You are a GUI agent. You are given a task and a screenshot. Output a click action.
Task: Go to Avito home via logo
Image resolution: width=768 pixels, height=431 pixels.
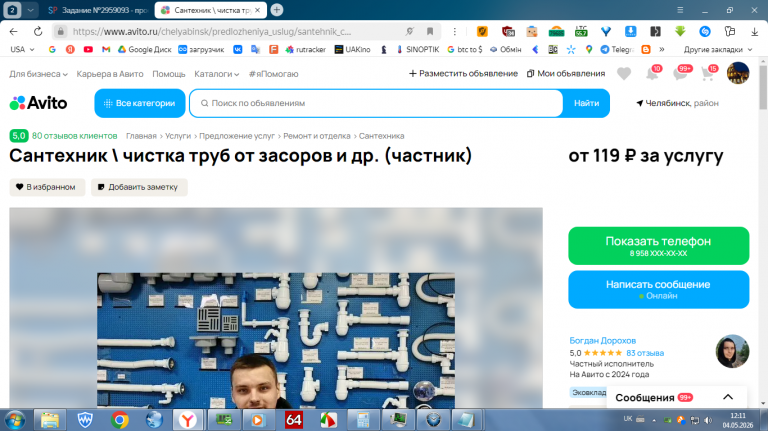point(38,103)
